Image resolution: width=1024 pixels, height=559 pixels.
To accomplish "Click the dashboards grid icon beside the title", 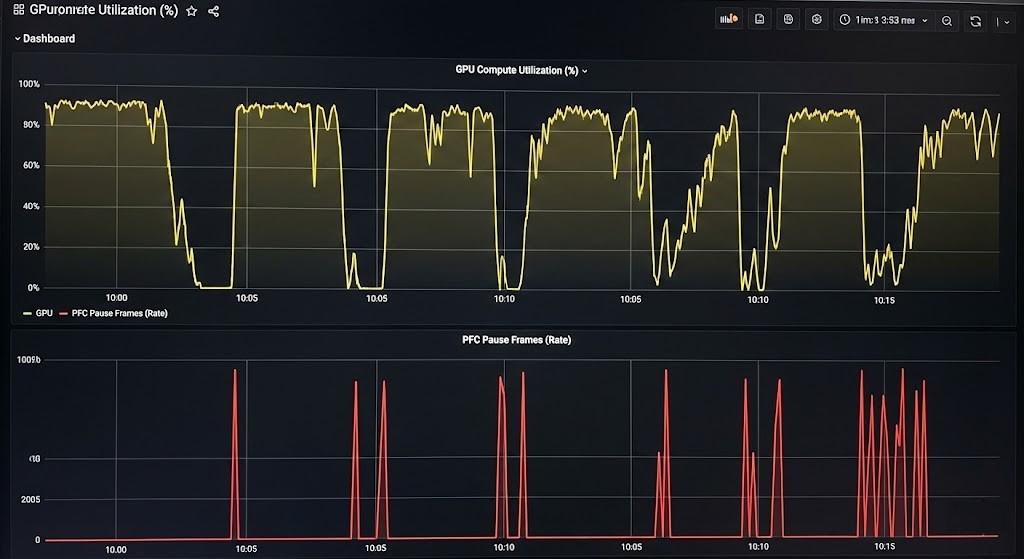I will tap(18, 10).
